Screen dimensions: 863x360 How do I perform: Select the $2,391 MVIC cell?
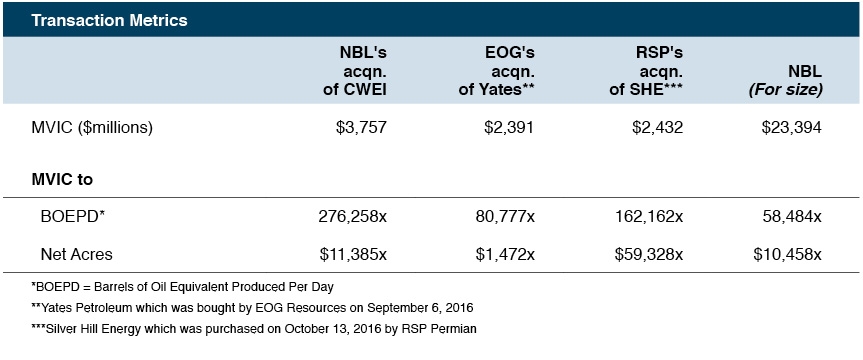509,128
